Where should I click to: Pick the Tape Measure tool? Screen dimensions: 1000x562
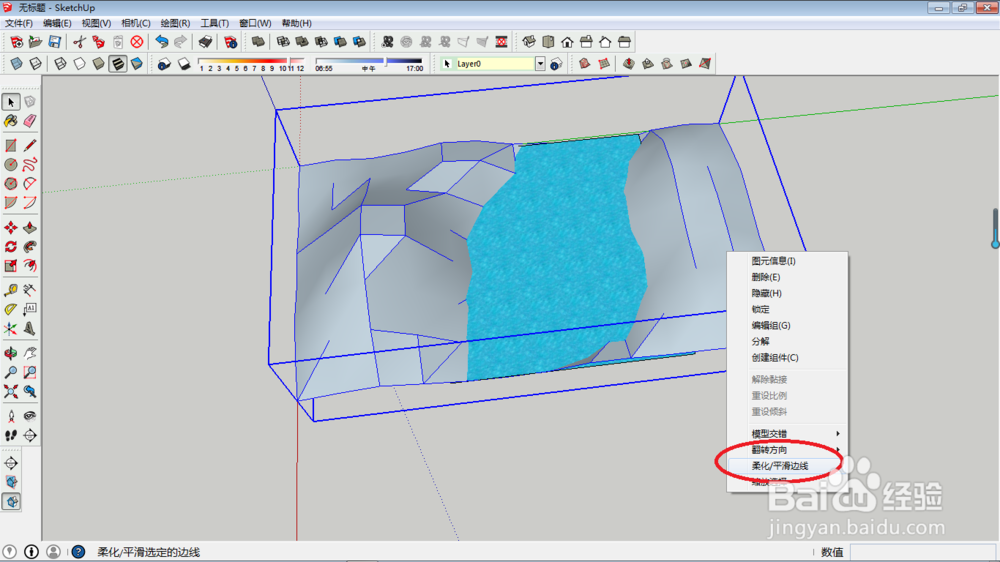click(x=11, y=290)
